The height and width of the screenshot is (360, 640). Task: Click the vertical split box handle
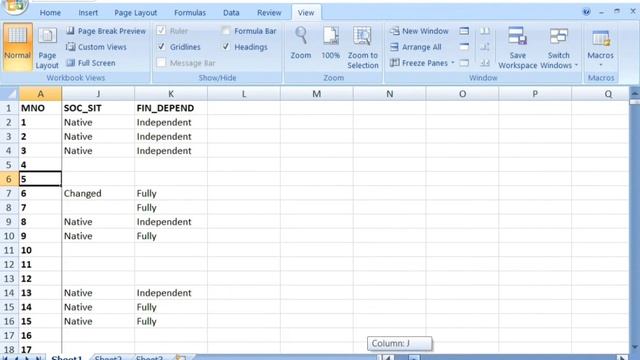[x=635, y=102]
